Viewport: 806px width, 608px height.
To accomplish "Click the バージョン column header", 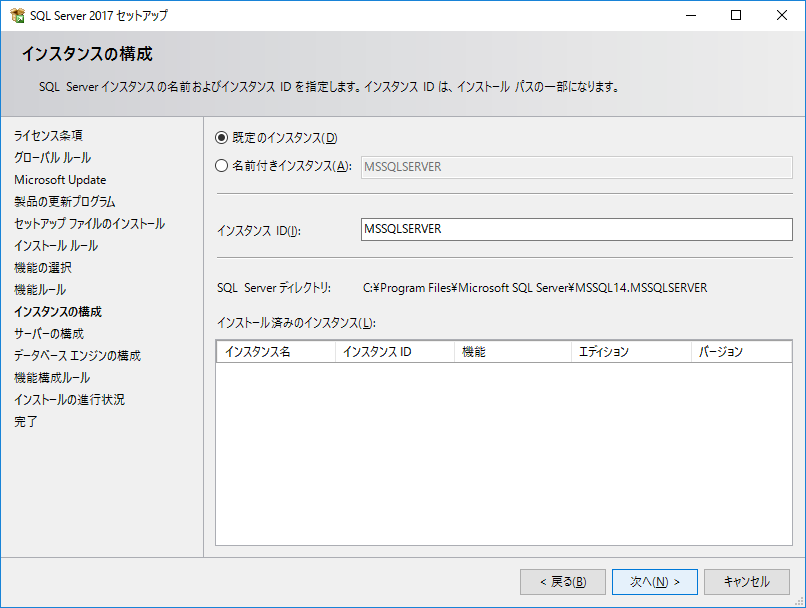I will [x=742, y=352].
